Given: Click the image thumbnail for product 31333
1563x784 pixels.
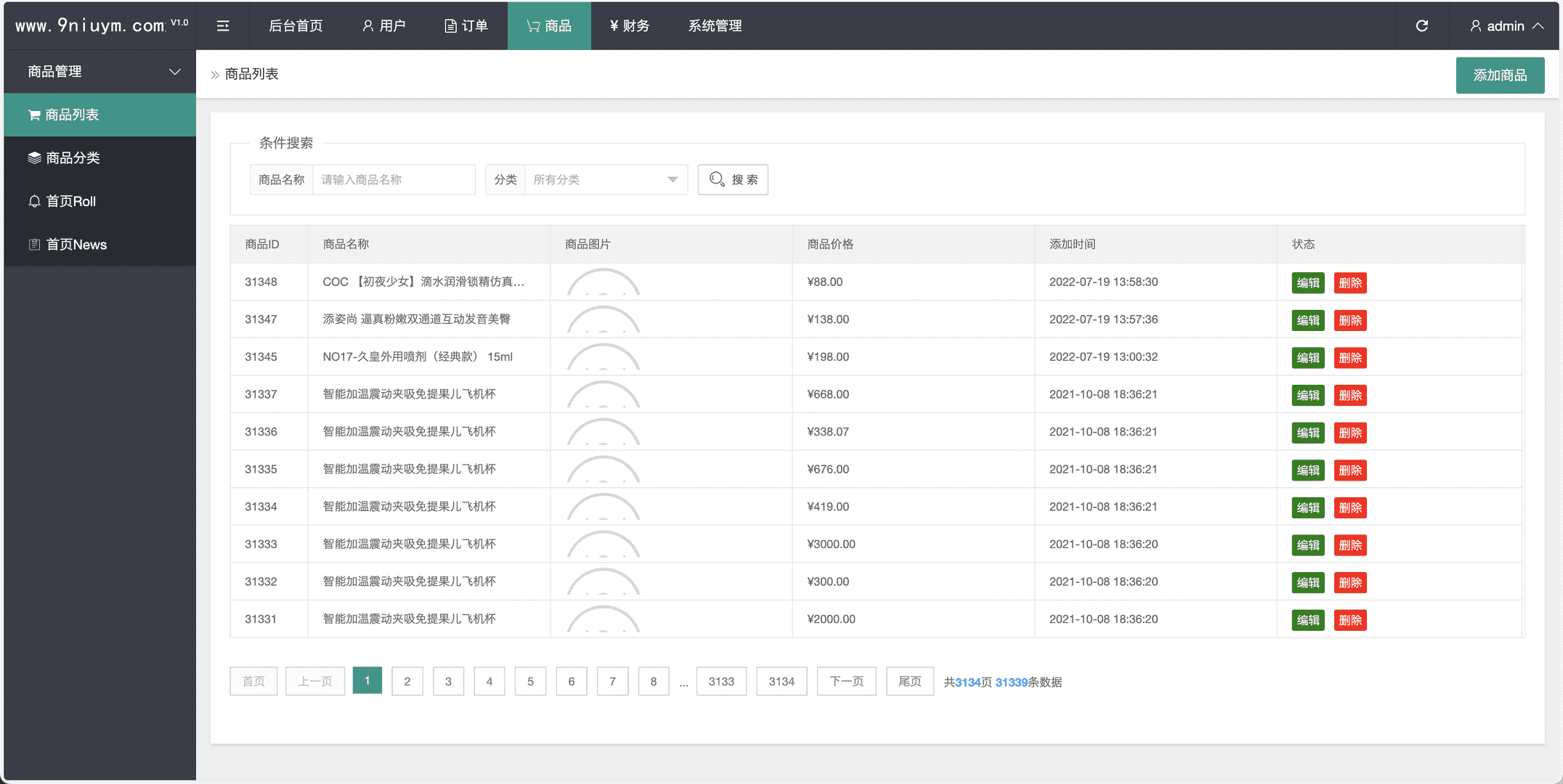Looking at the screenshot, I should coord(604,544).
